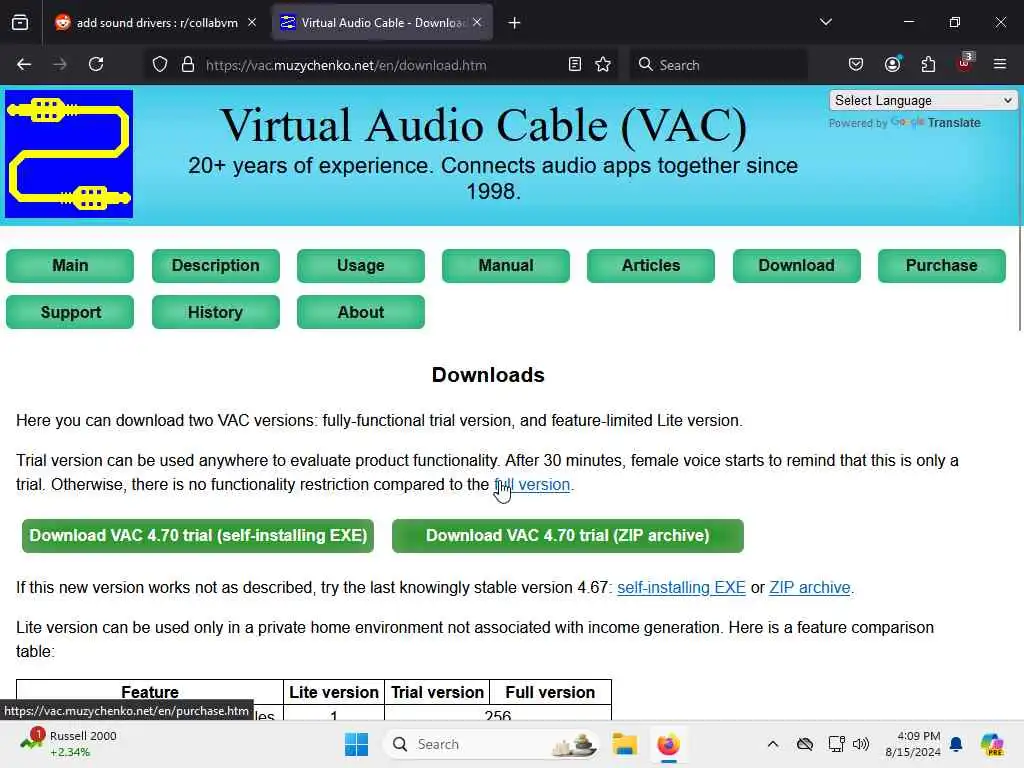Bookmark this page with the star icon
Image resolution: width=1024 pixels, height=768 pixels.
(x=603, y=64)
